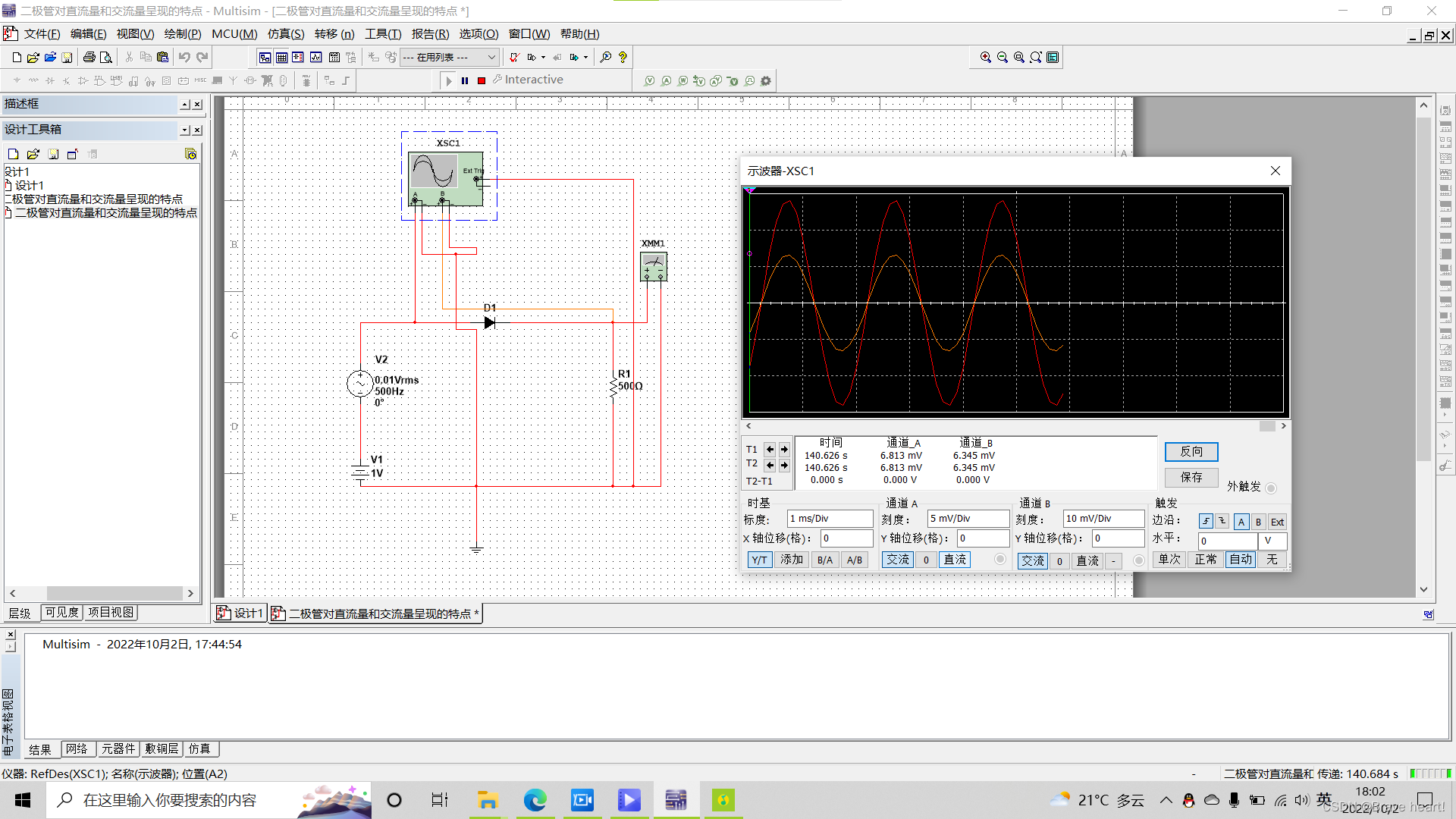Click the 反向 button
The height and width of the screenshot is (819, 1456).
(x=1191, y=451)
